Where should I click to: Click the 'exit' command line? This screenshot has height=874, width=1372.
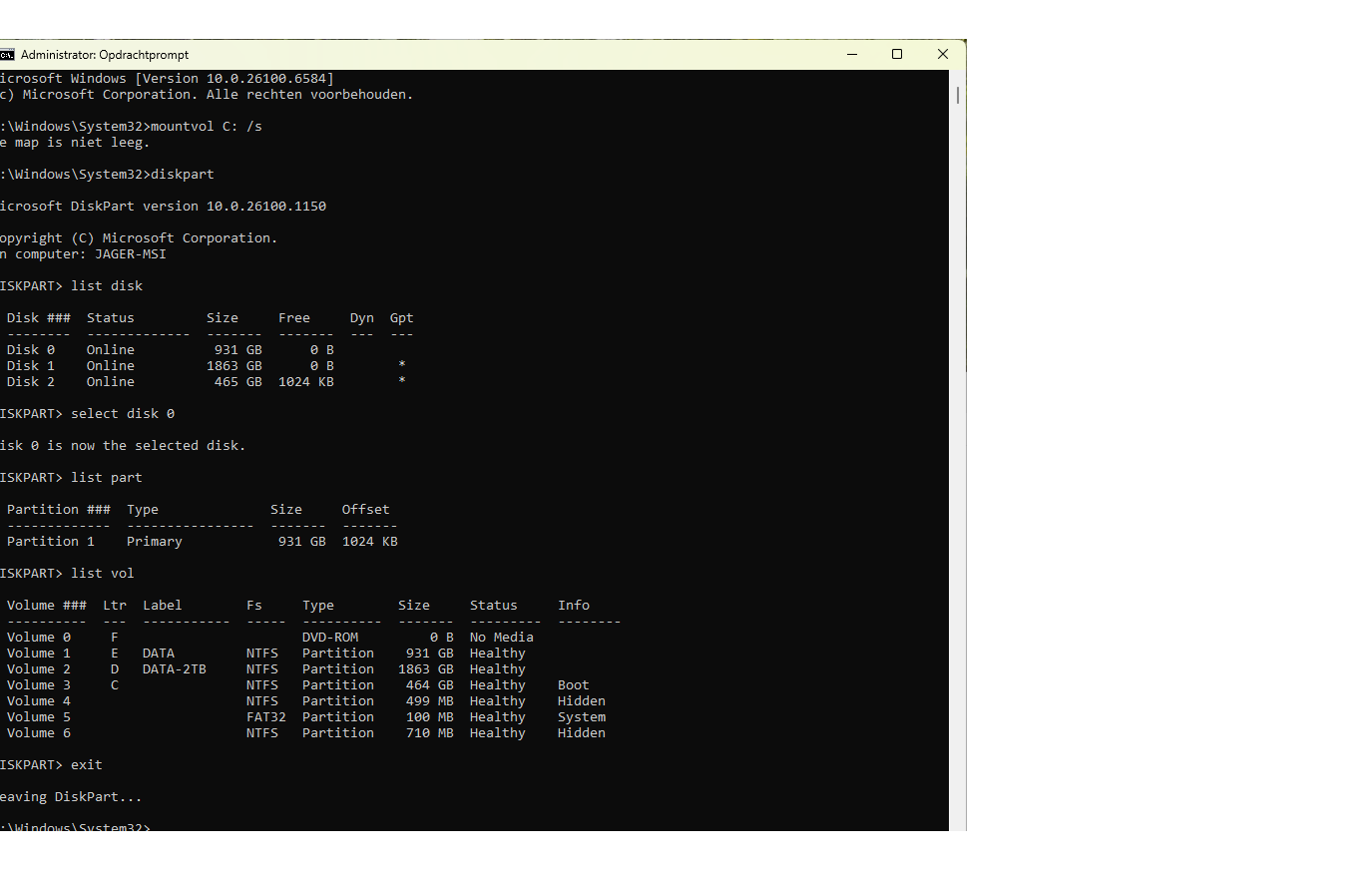pos(52,765)
